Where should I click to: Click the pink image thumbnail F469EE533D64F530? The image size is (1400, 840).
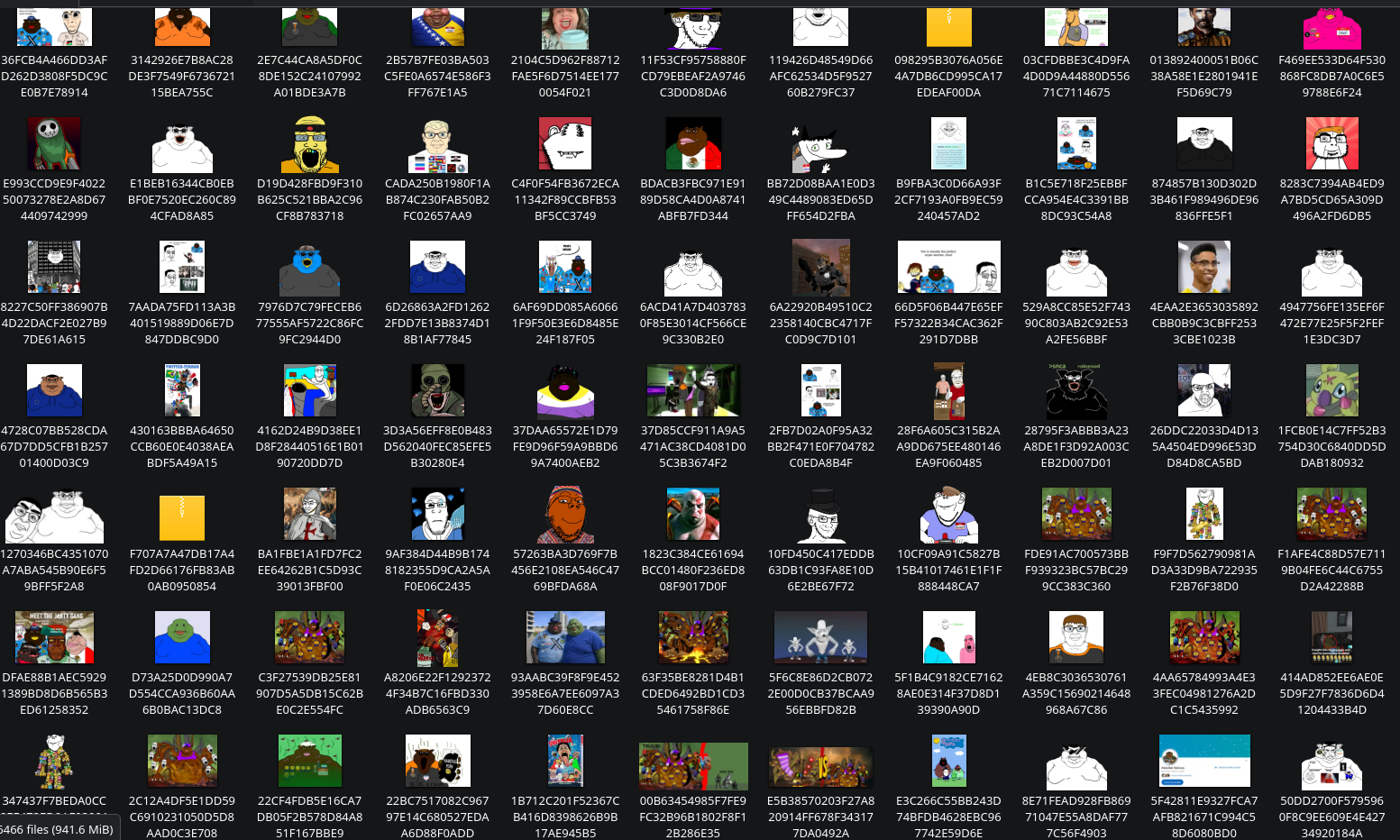[x=1331, y=27]
